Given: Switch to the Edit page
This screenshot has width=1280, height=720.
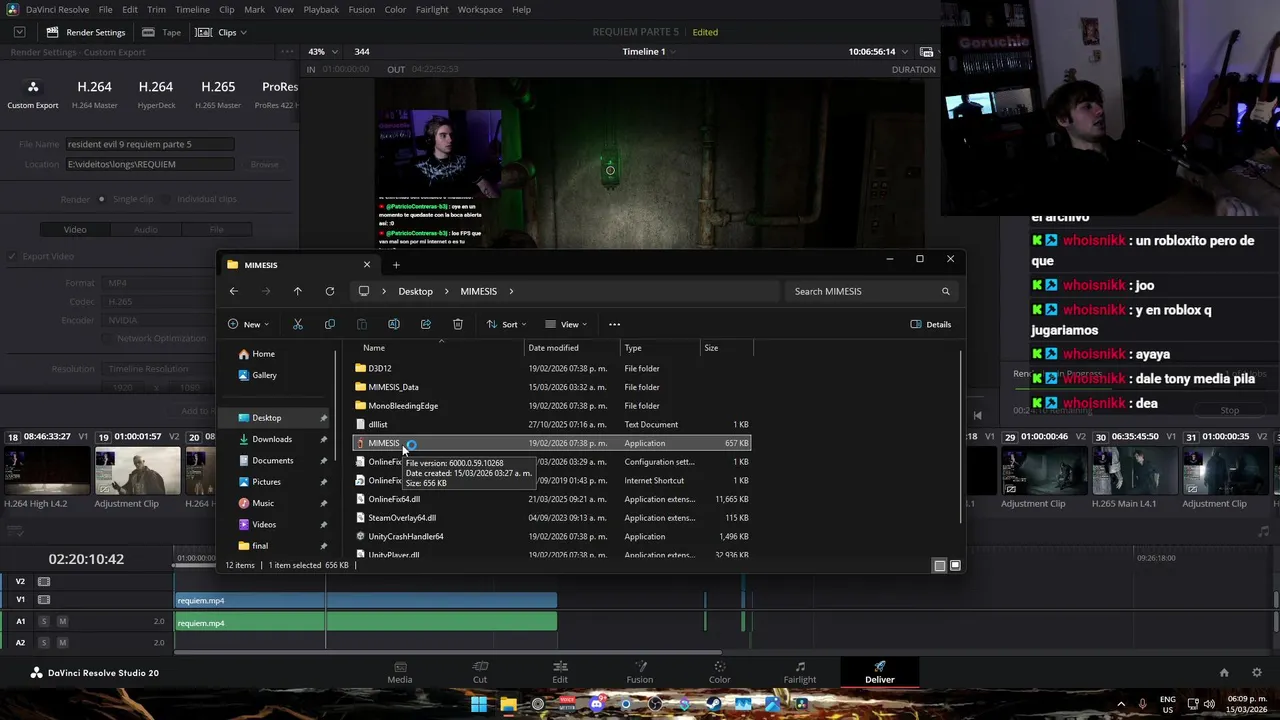Looking at the screenshot, I should pos(560,672).
